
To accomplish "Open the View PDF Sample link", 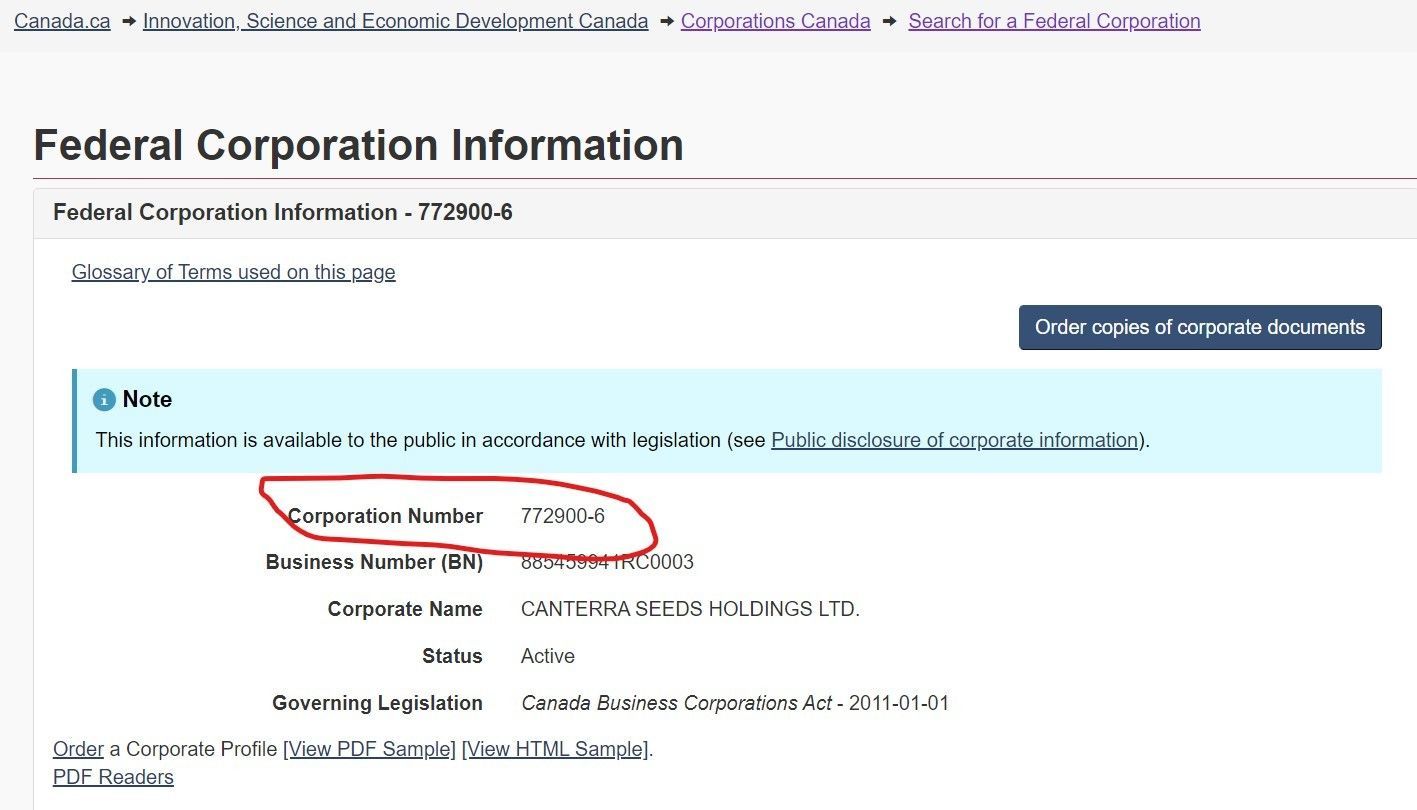I will 370,749.
